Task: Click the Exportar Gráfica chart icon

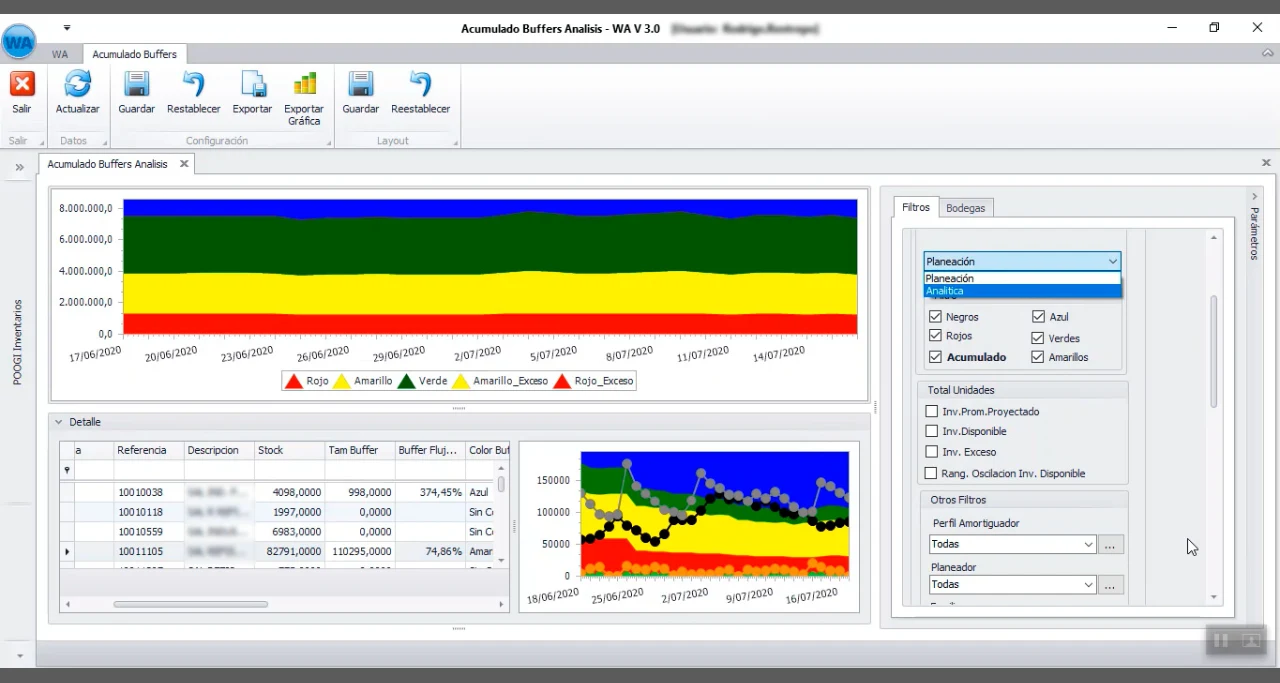Action: (304, 84)
